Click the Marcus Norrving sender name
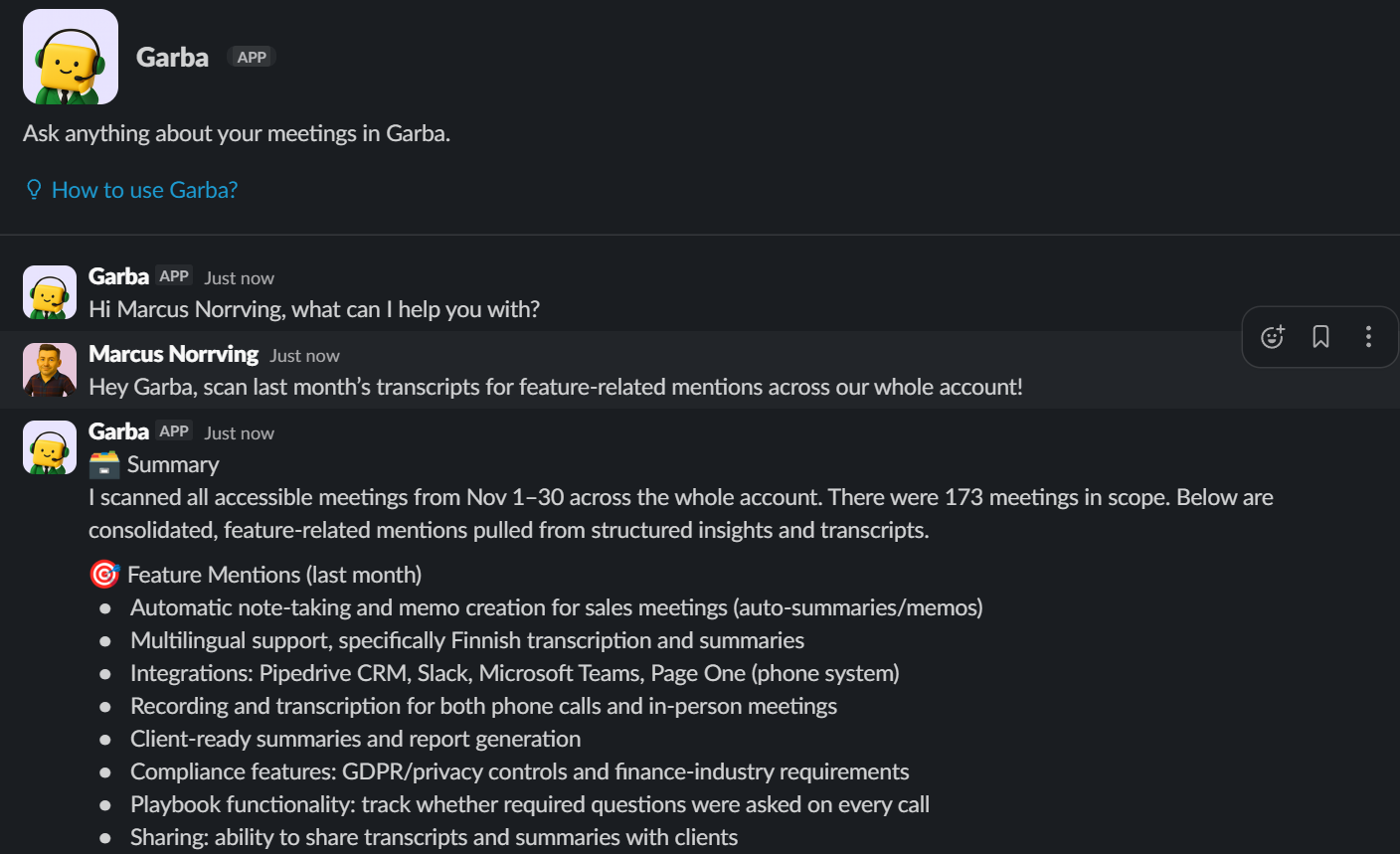The image size is (1400, 854). click(x=173, y=354)
